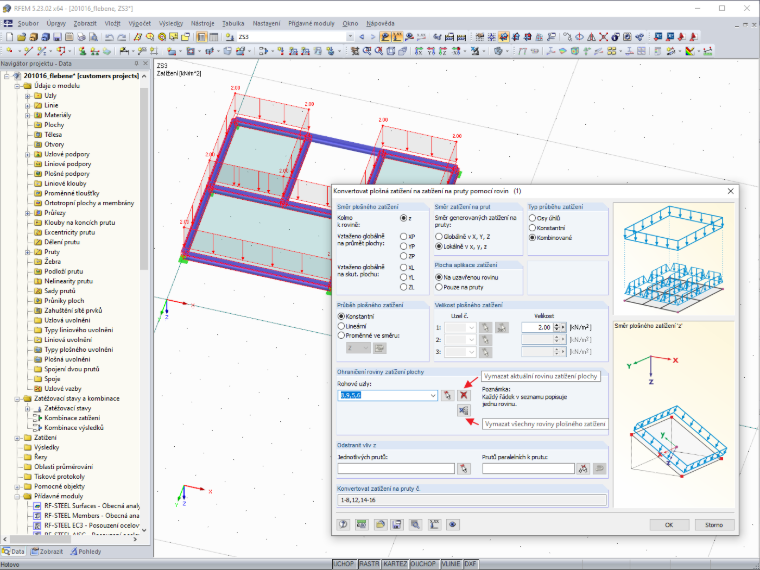Expand the Materiály tree node
This screenshot has width=760, height=570.
click(x=28, y=115)
